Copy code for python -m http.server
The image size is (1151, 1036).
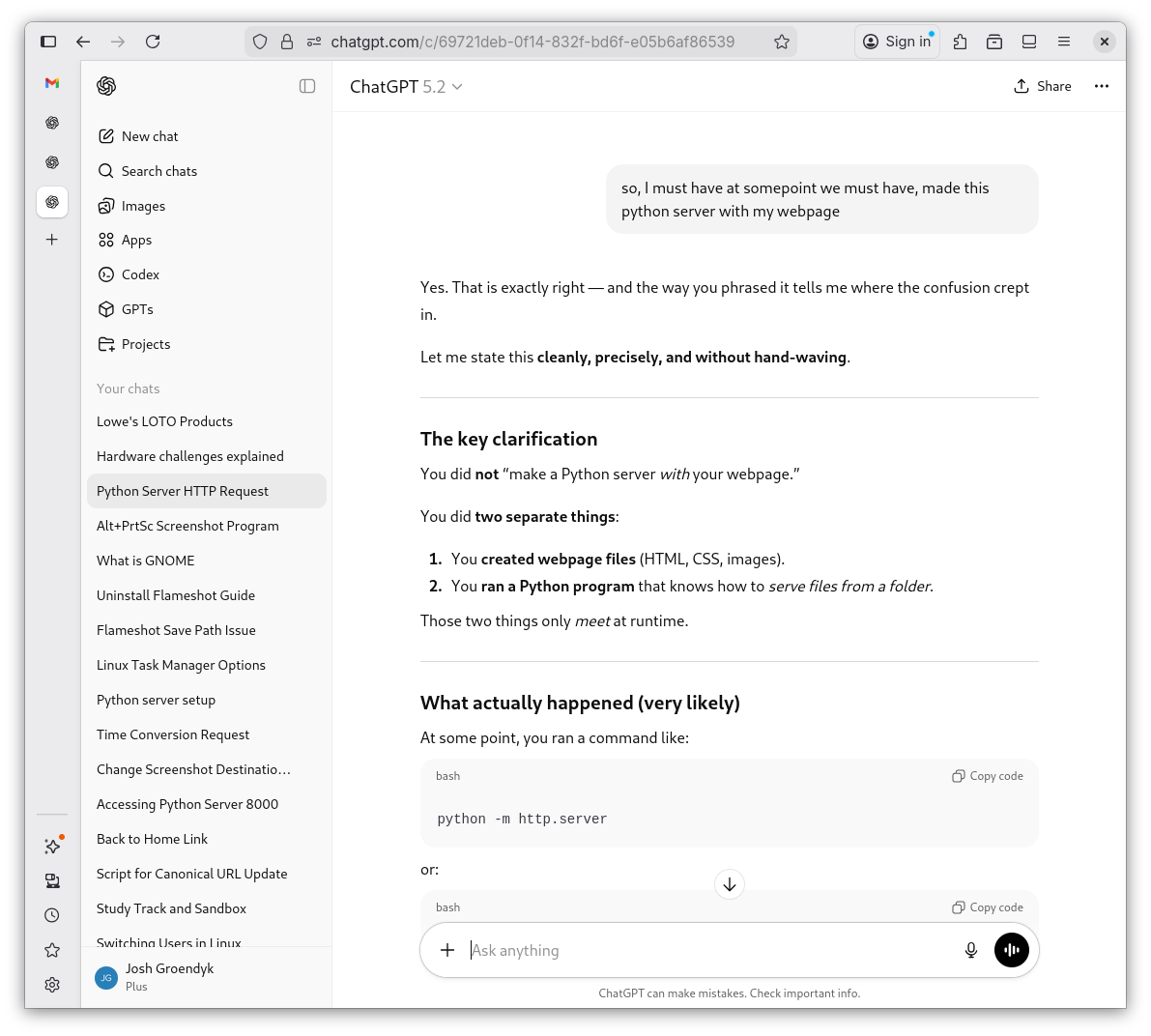pyautogui.click(x=988, y=776)
